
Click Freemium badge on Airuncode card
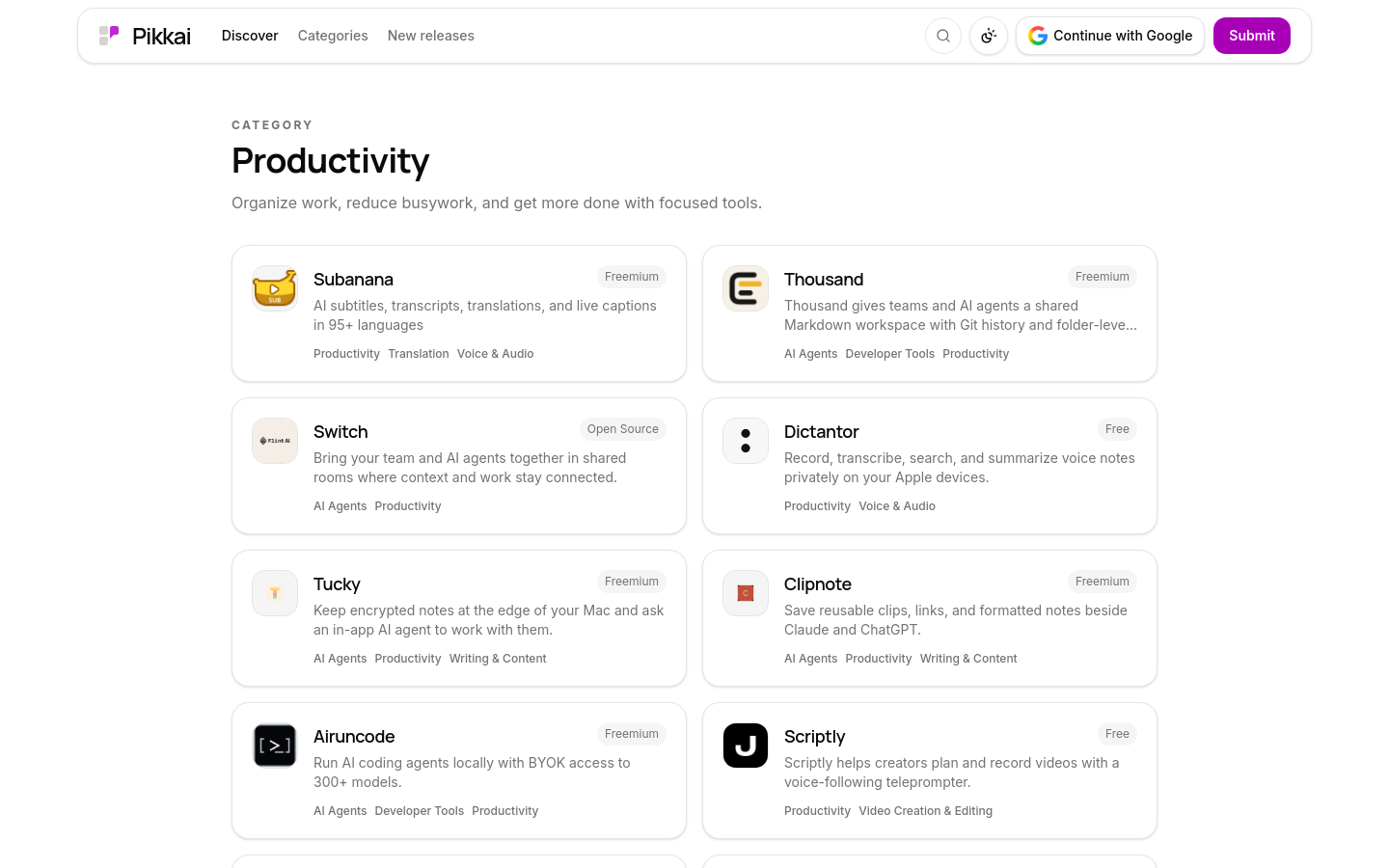632,734
